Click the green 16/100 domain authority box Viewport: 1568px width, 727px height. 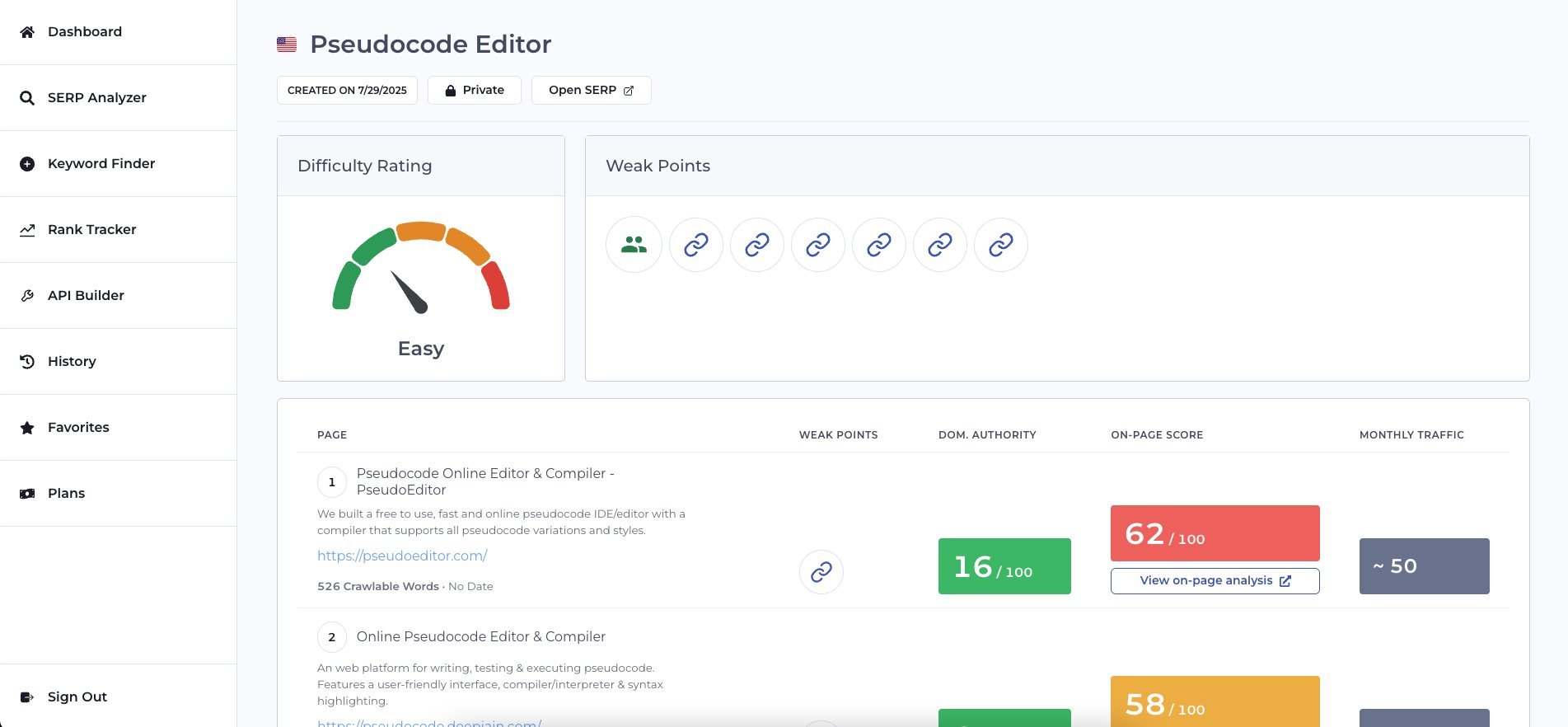(1004, 566)
